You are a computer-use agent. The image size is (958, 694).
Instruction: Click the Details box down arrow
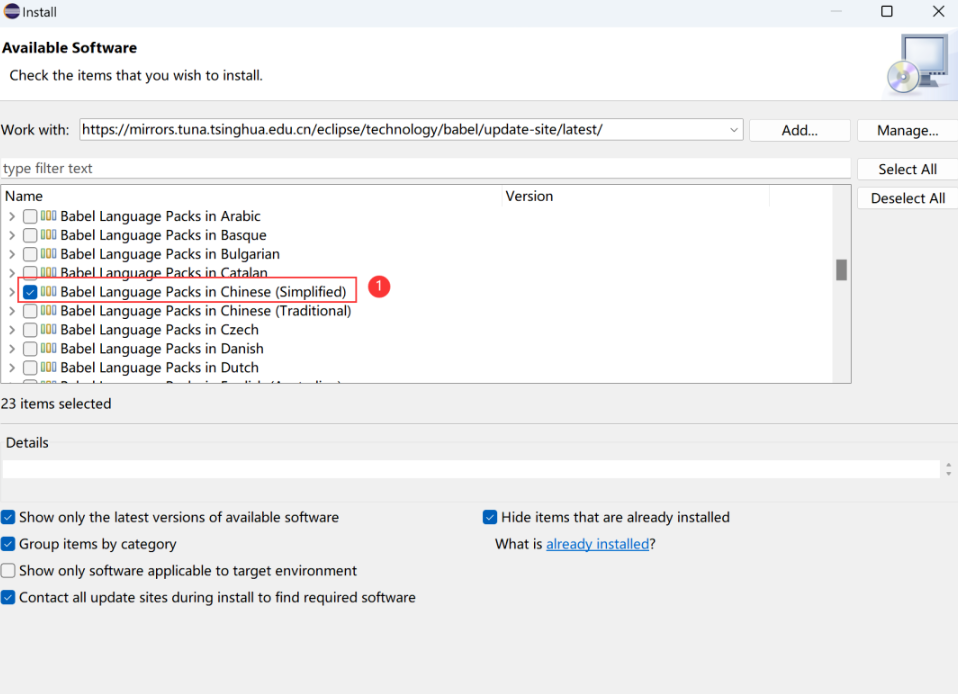click(x=948, y=473)
